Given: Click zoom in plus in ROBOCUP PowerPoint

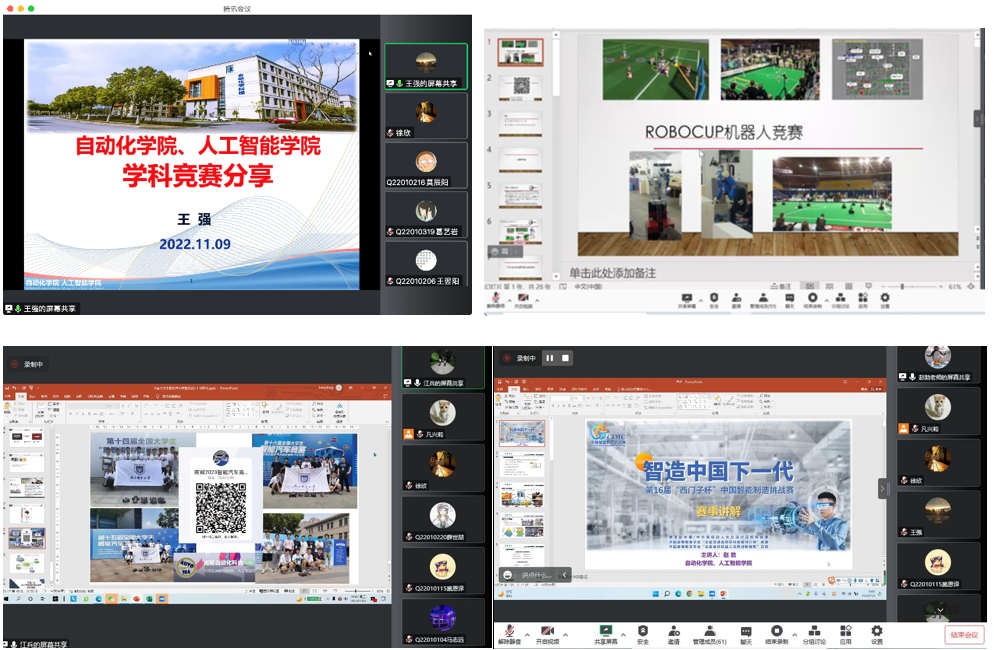Looking at the screenshot, I should point(941,287).
